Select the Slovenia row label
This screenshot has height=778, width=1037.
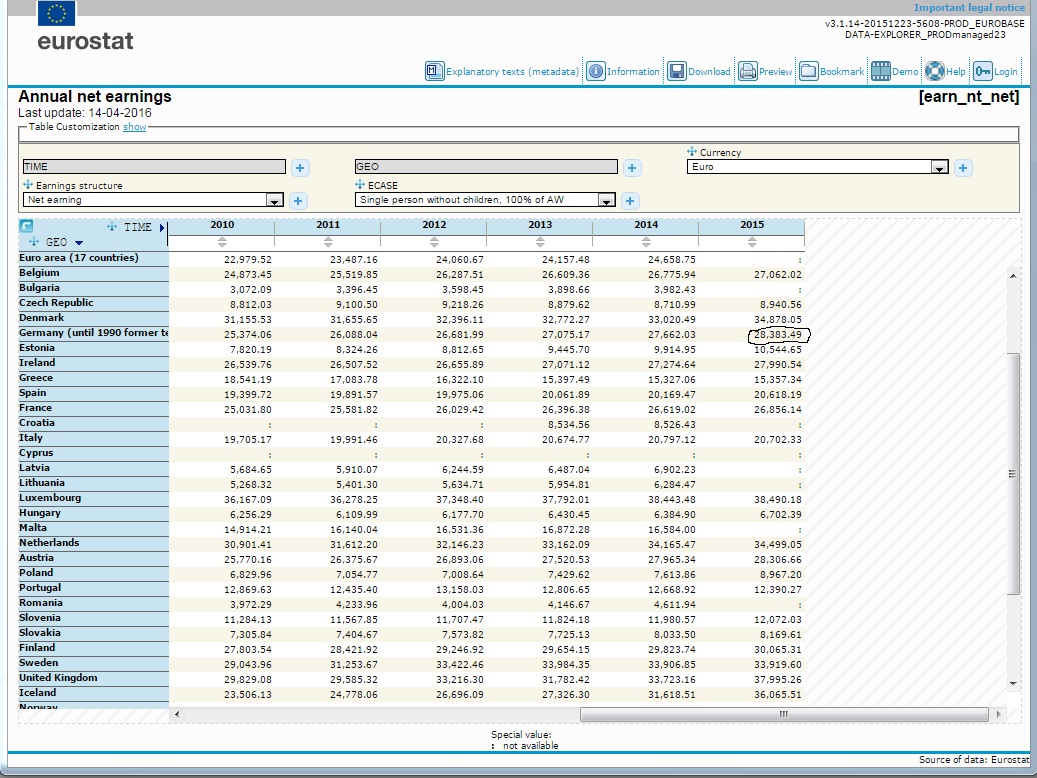(x=40, y=617)
